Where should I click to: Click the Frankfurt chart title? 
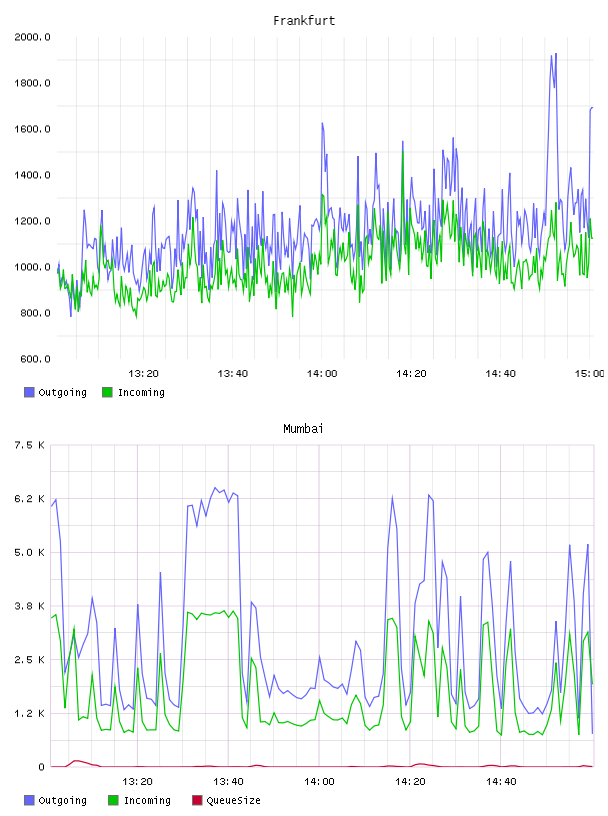[304, 21]
